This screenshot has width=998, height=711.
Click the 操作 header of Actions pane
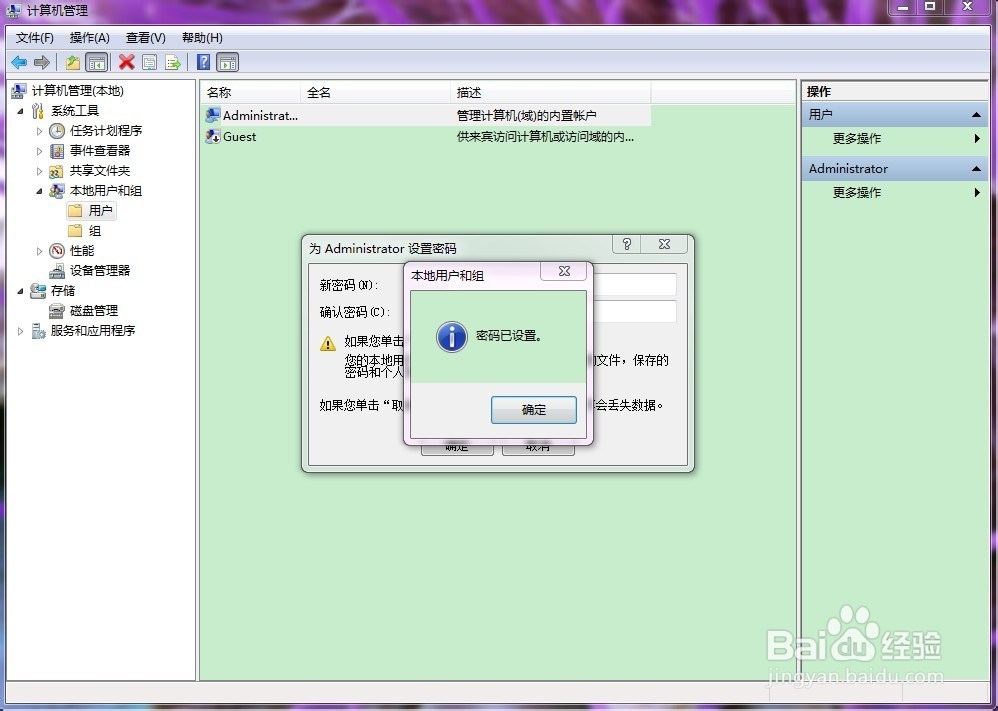pos(819,92)
